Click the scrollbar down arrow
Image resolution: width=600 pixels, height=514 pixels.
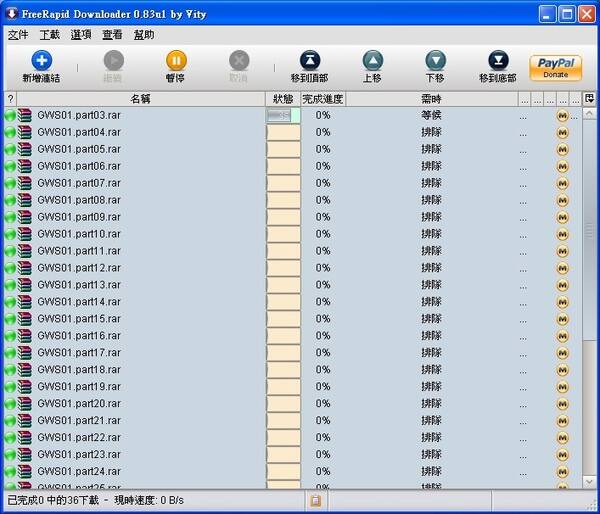(589, 481)
